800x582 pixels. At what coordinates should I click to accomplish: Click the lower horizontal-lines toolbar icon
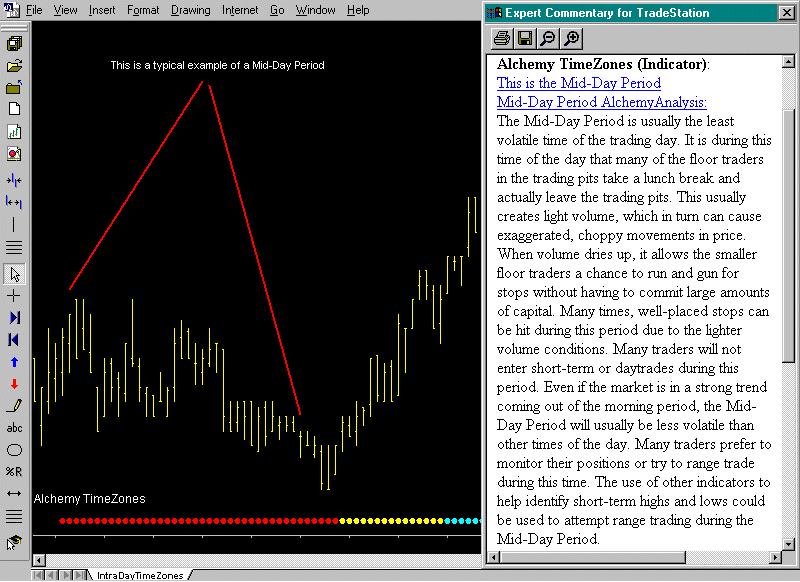pos(14,516)
